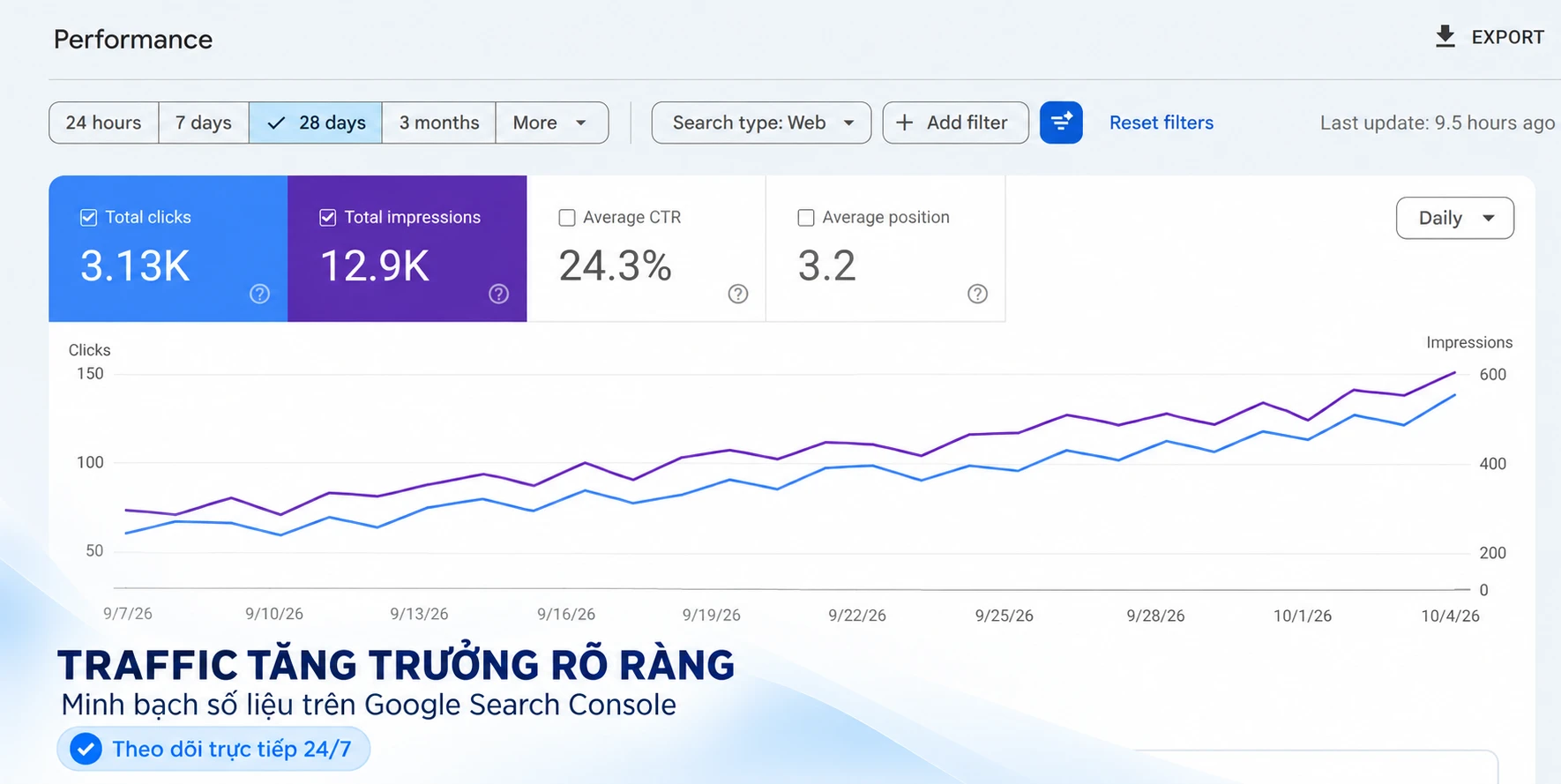Click the 150 clicks axis value
1561x784 pixels.
(x=90, y=373)
